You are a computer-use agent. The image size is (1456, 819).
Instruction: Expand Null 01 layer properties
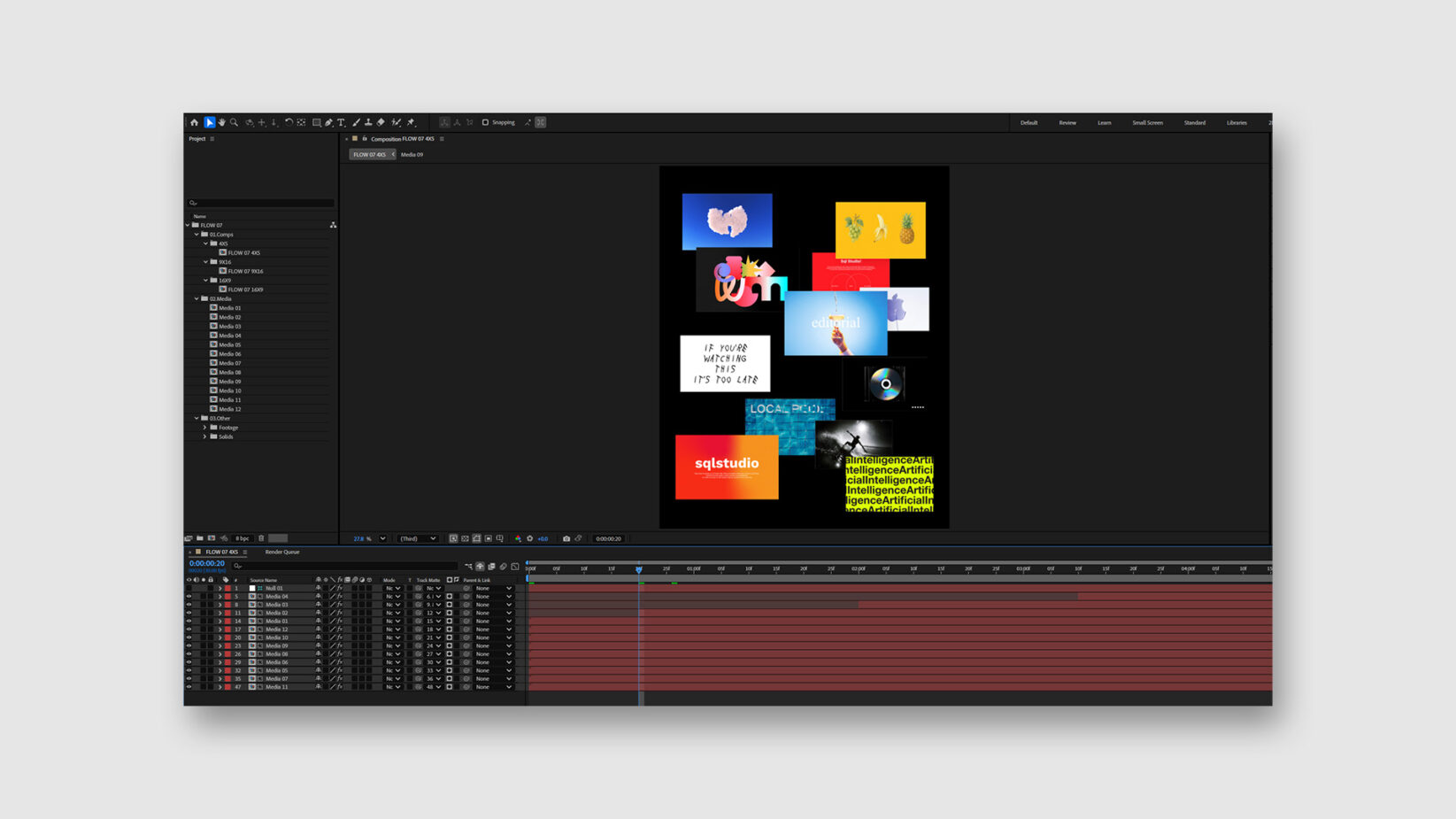tap(220, 589)
